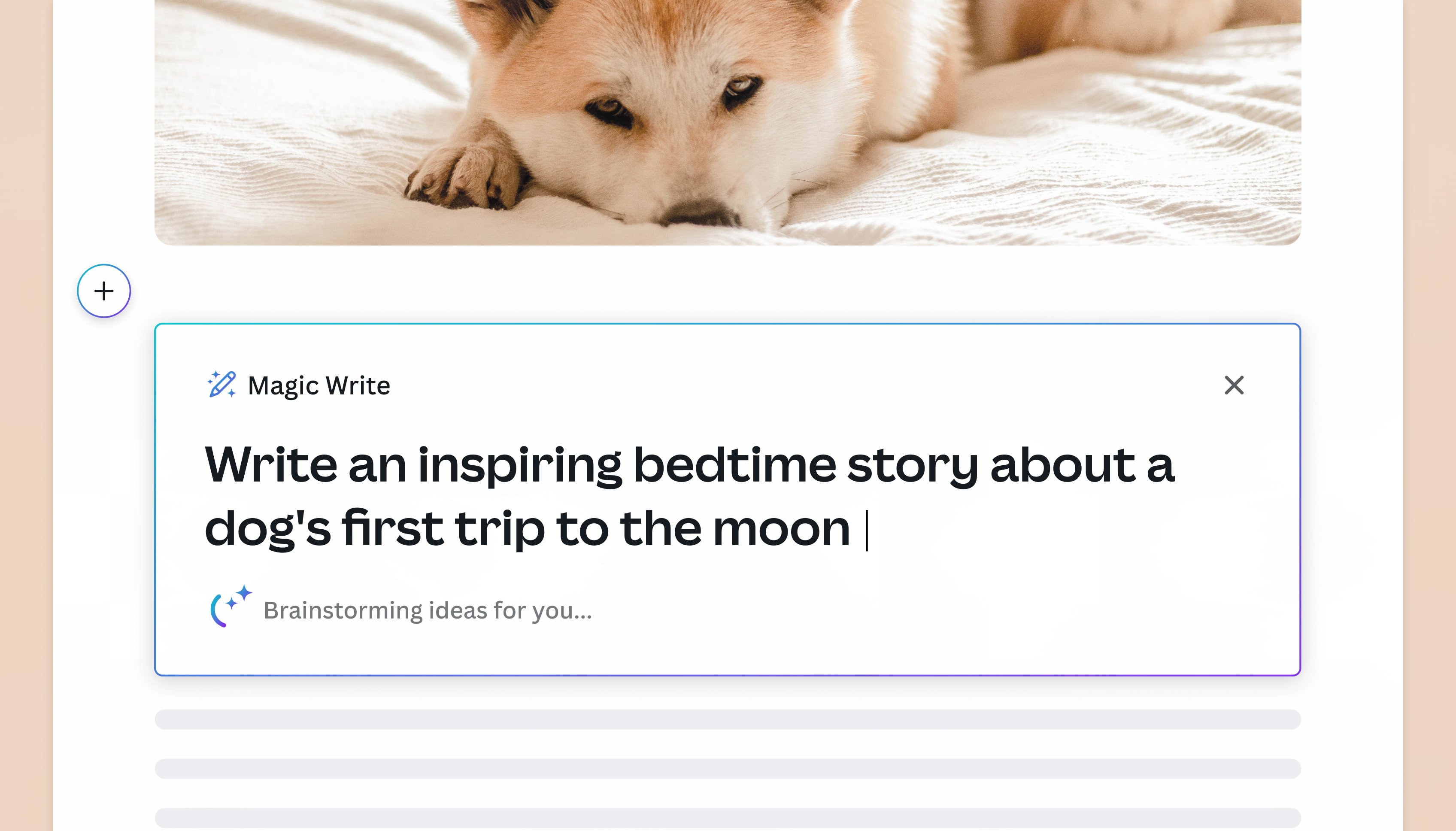Click the first gray placeholder line
1456x831 pixels.
[x=728, y=719]
